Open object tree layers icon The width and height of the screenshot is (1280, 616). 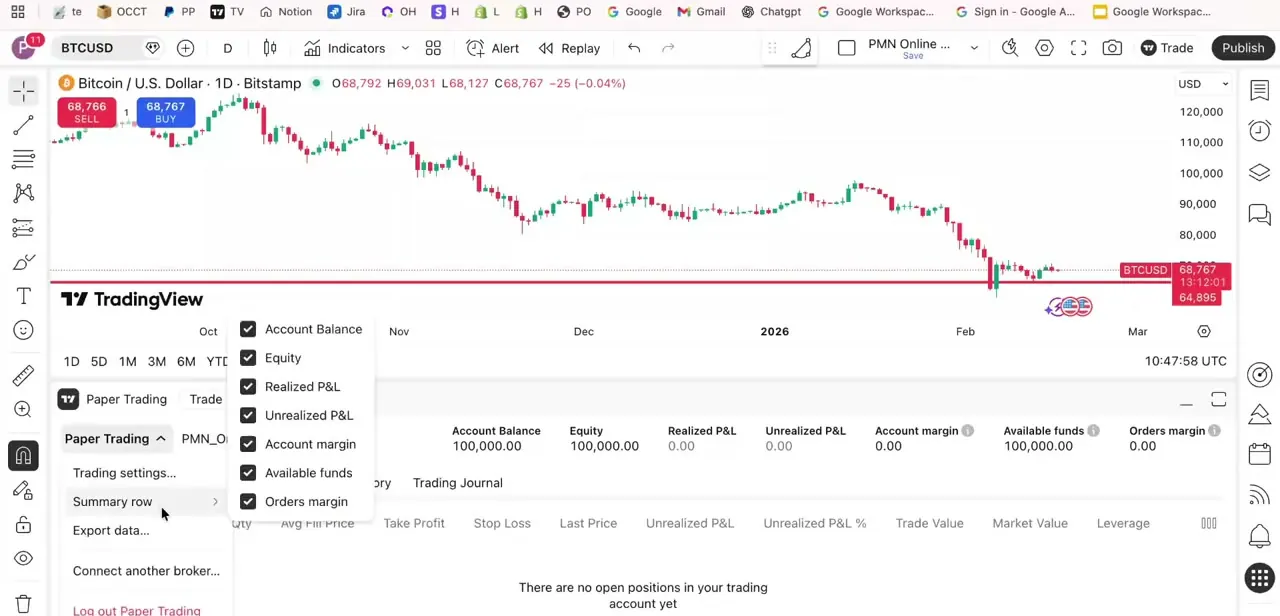pos(1259,173)
